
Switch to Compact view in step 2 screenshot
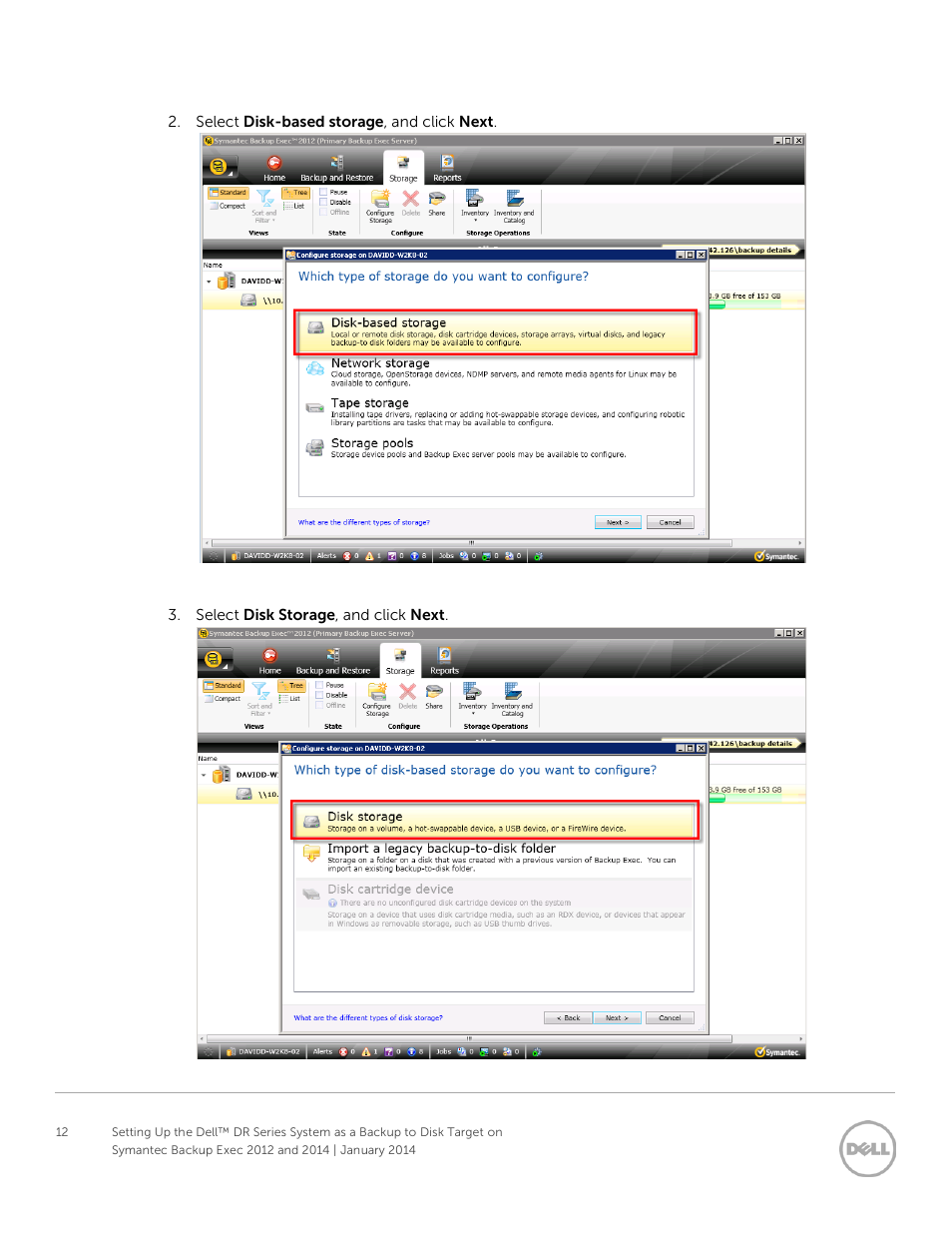pos(228,206)
